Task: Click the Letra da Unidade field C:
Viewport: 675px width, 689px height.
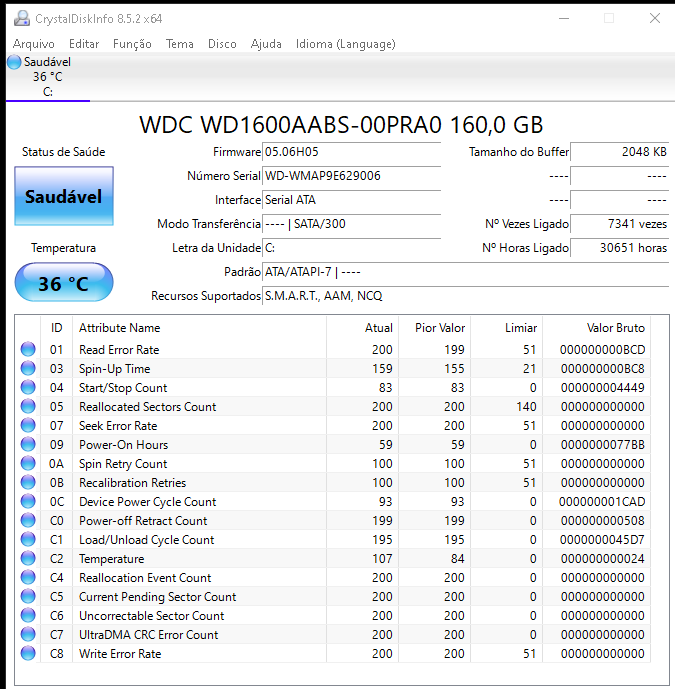Action: tap(351, 248)
